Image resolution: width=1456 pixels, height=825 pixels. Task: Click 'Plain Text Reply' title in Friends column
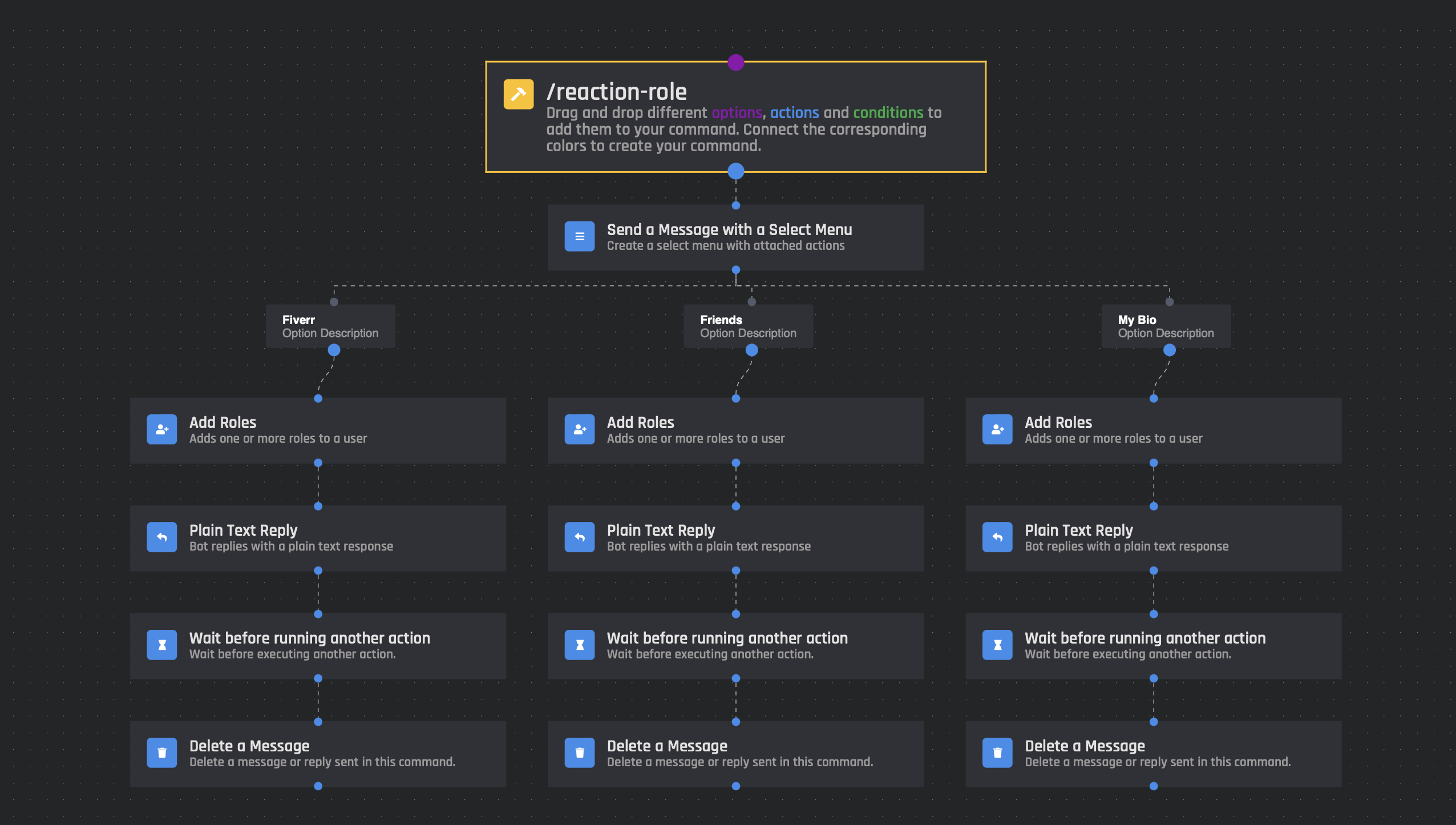point(661,531)
